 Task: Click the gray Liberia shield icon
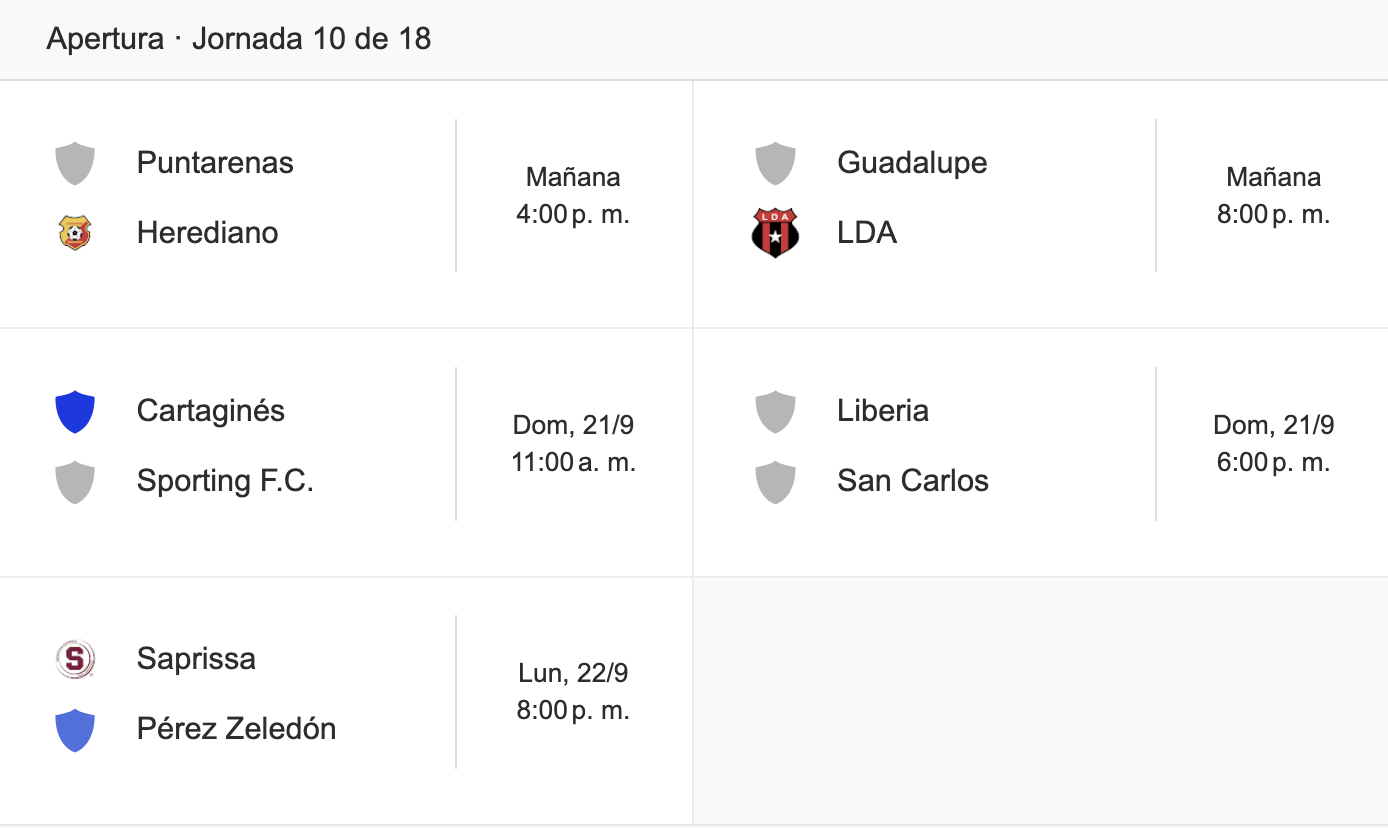[775, 412]
